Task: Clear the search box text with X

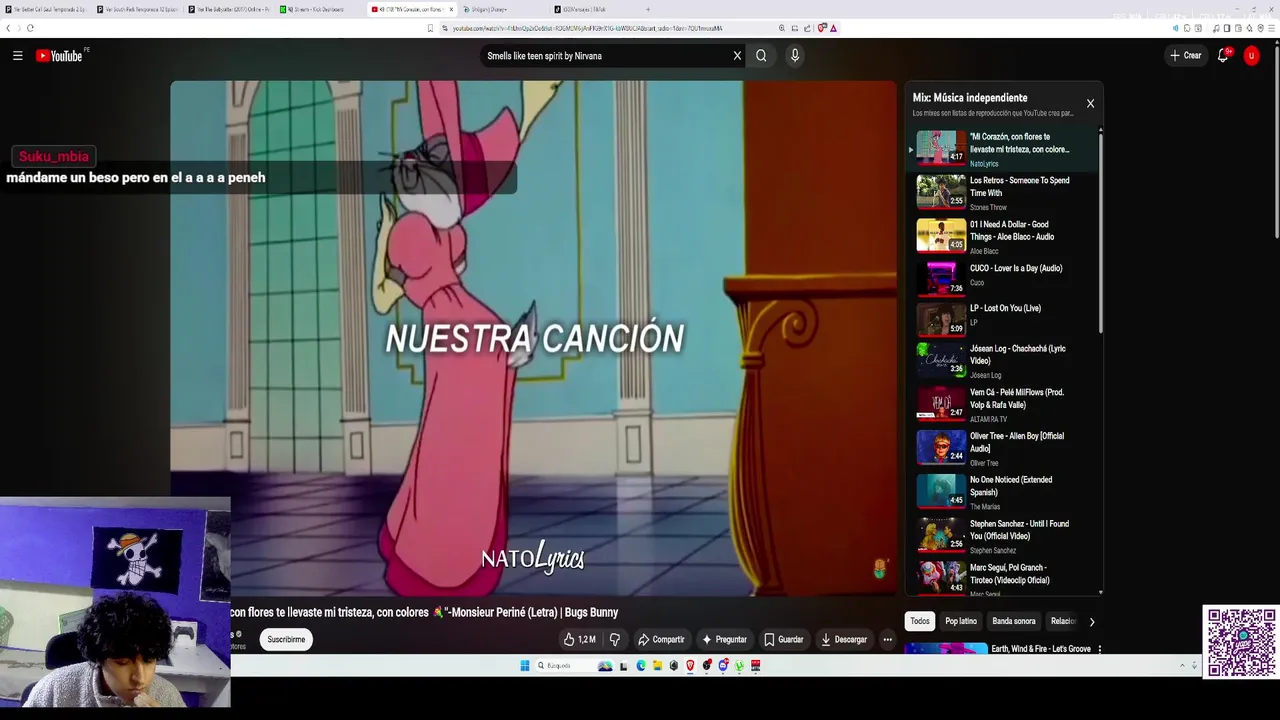Action: tap(737, 56)
